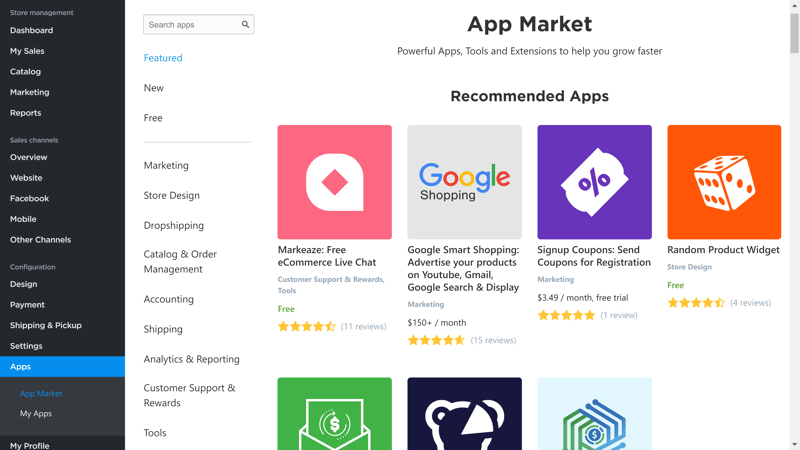Click the page vertical scrollbar thumb
This screenshot has height=450, width=800.
tap(794, 33)
